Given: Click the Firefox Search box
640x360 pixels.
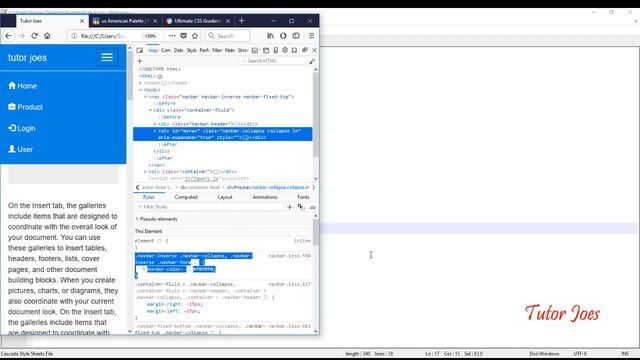Looking at the screenshot, I should 227,36.
